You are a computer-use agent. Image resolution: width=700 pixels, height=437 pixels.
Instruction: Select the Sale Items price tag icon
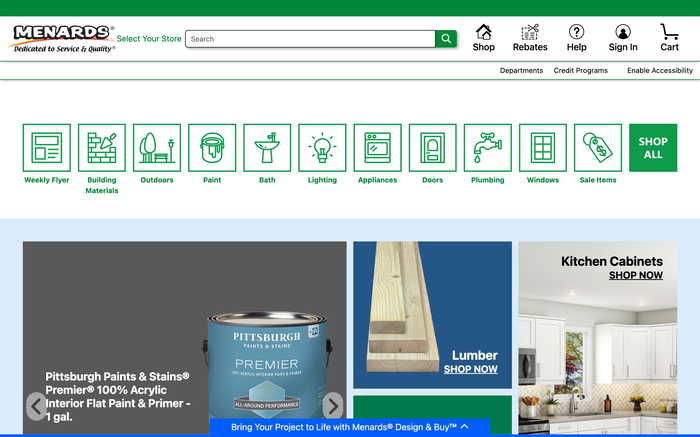[598, 148]
